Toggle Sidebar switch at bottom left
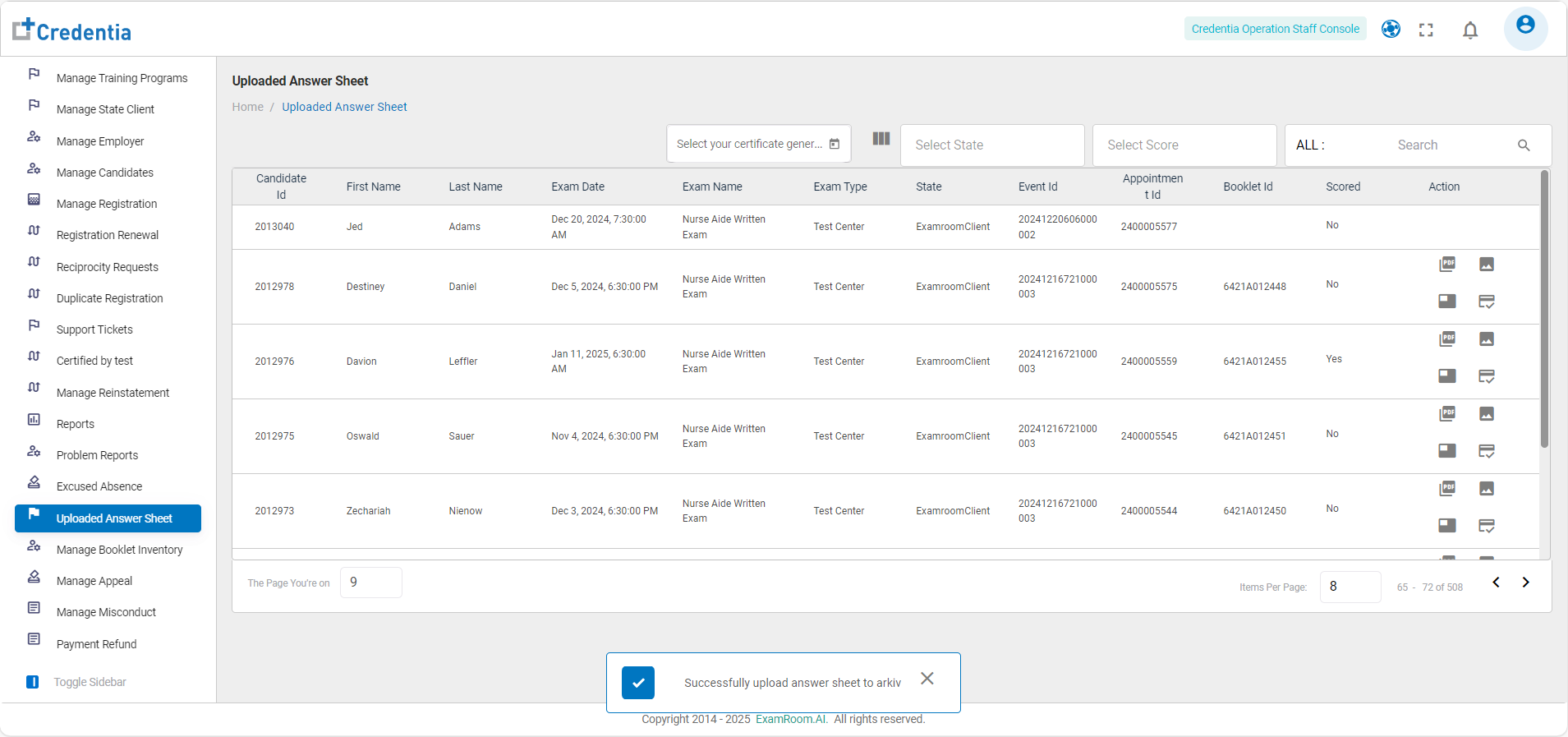The height and width of the screenshot is (737, 1568). (33, 682)
